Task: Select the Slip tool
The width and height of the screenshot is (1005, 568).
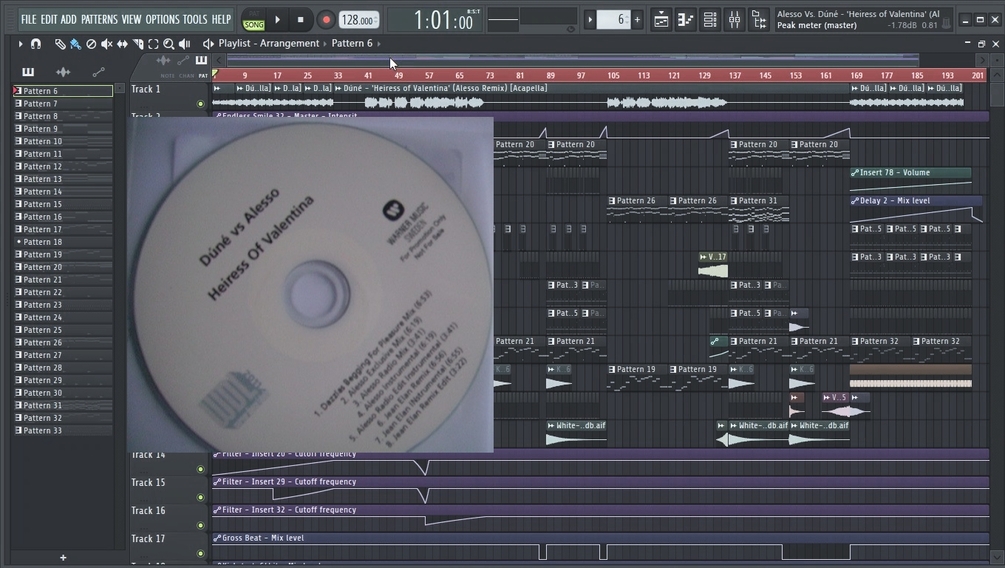Action: [122, 44]
